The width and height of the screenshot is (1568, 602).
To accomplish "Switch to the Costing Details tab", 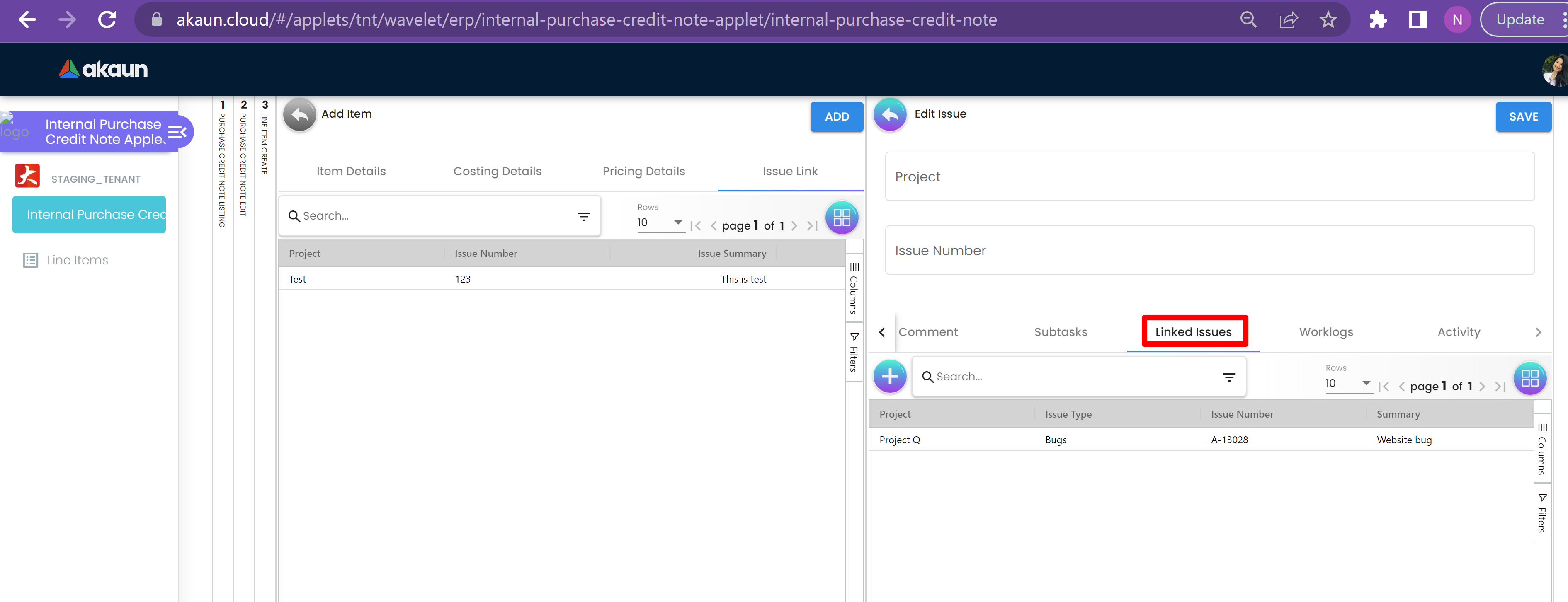I will click(497, 172).
